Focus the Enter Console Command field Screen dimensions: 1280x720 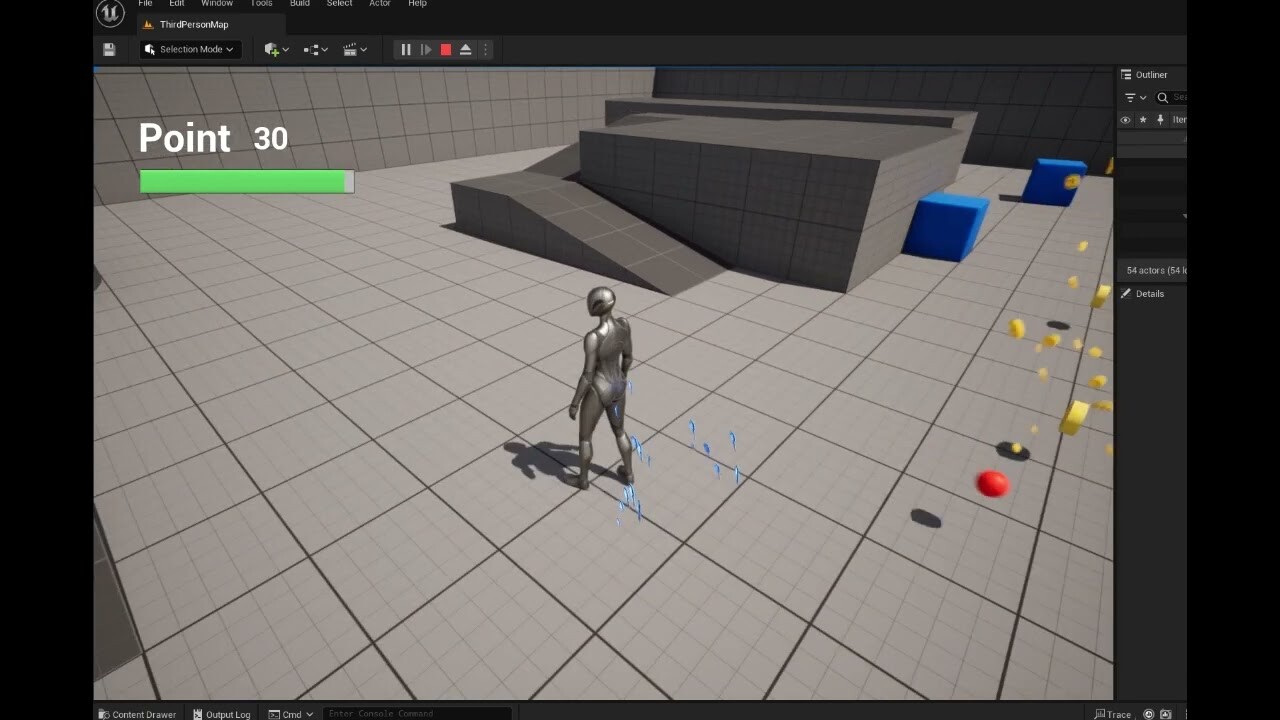tap(417, 714)
